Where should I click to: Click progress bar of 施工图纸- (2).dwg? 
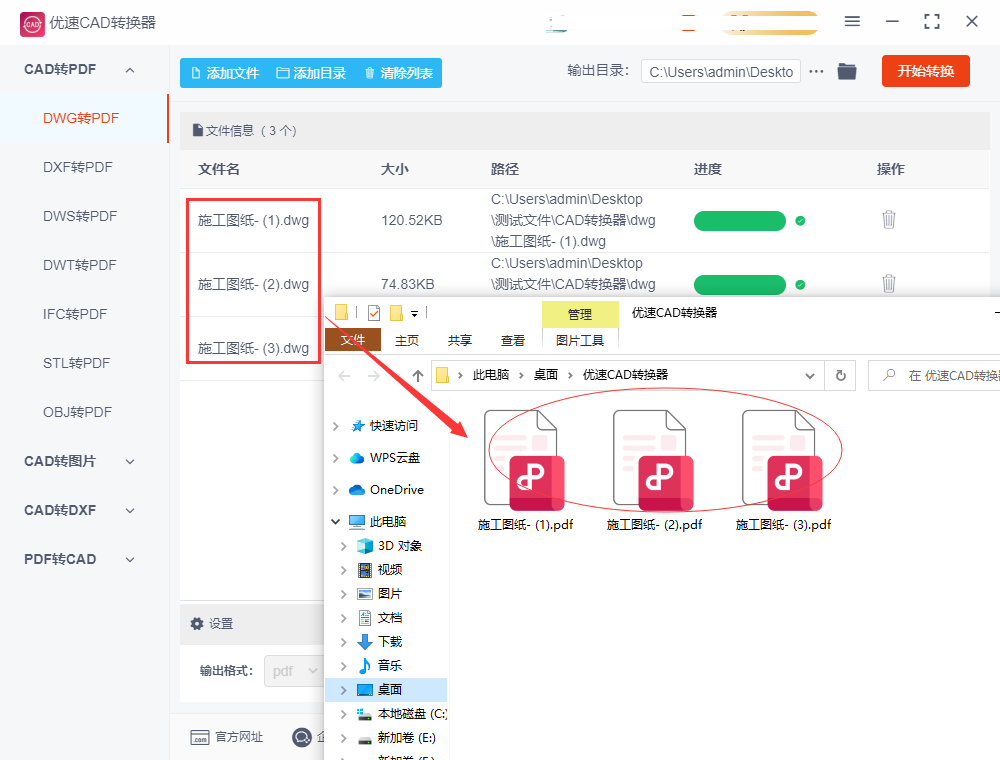point(739,284)
